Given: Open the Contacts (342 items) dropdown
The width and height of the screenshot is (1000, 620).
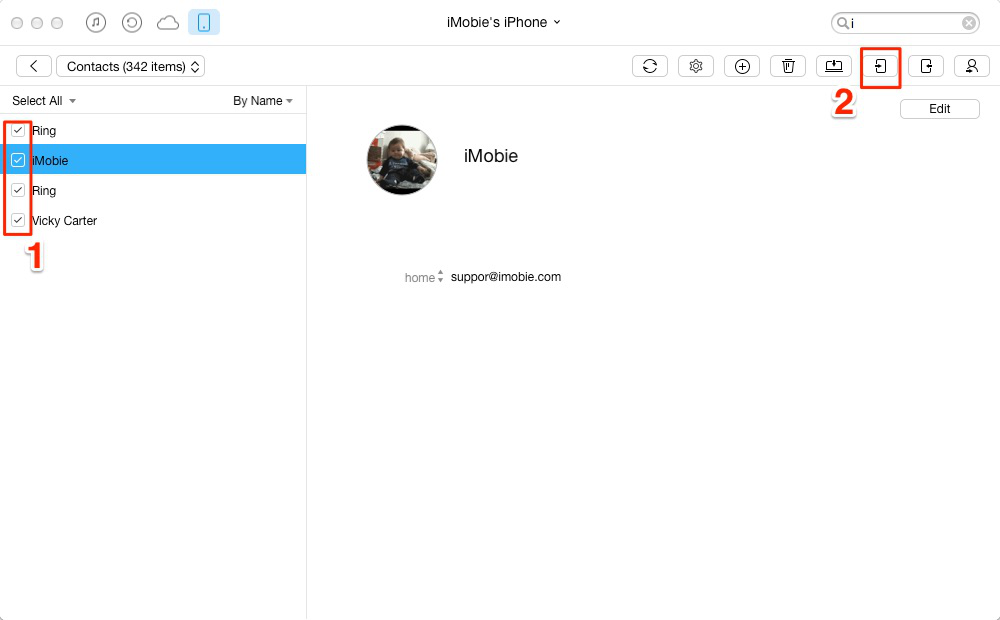Looking at the screenshot, I should pos(131,66).
